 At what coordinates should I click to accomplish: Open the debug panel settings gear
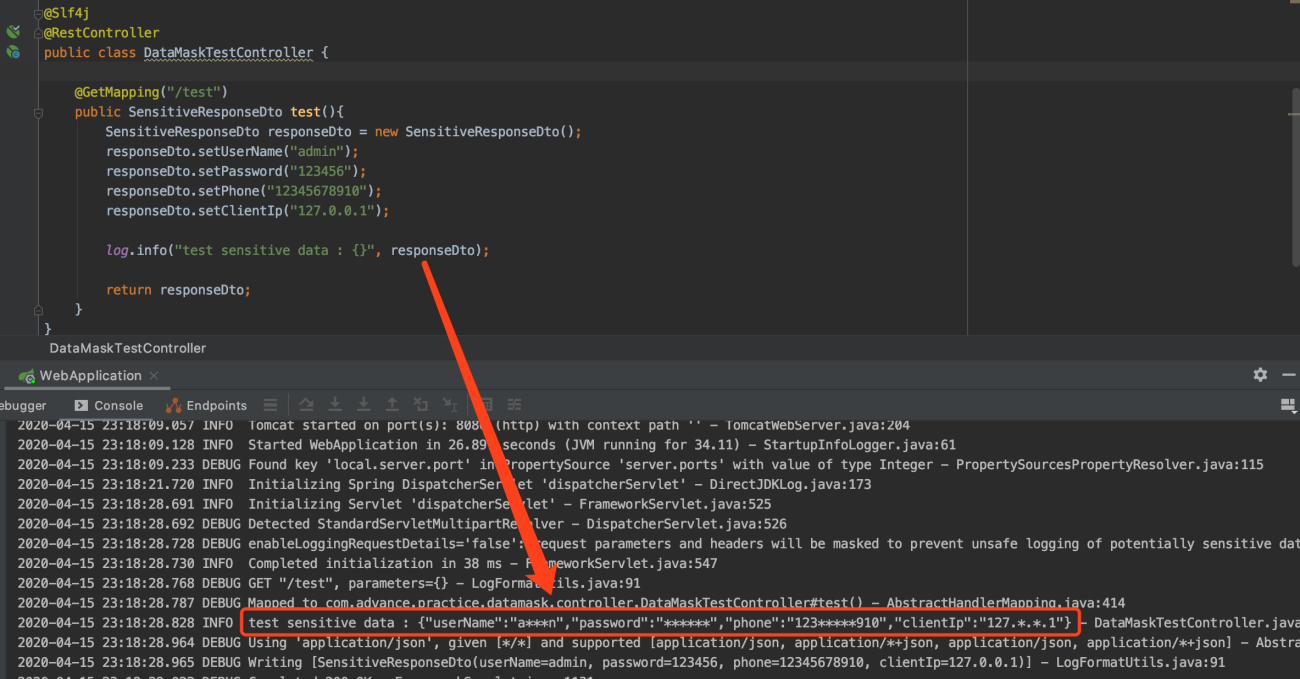1260,375
